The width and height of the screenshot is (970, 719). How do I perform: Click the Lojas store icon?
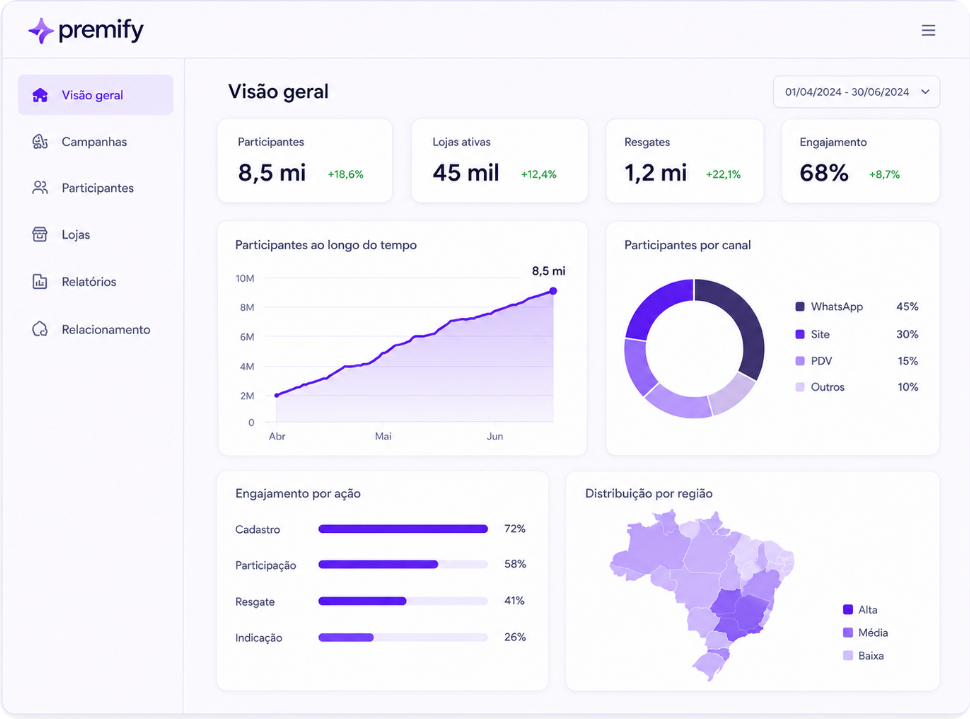coord(40,235)
